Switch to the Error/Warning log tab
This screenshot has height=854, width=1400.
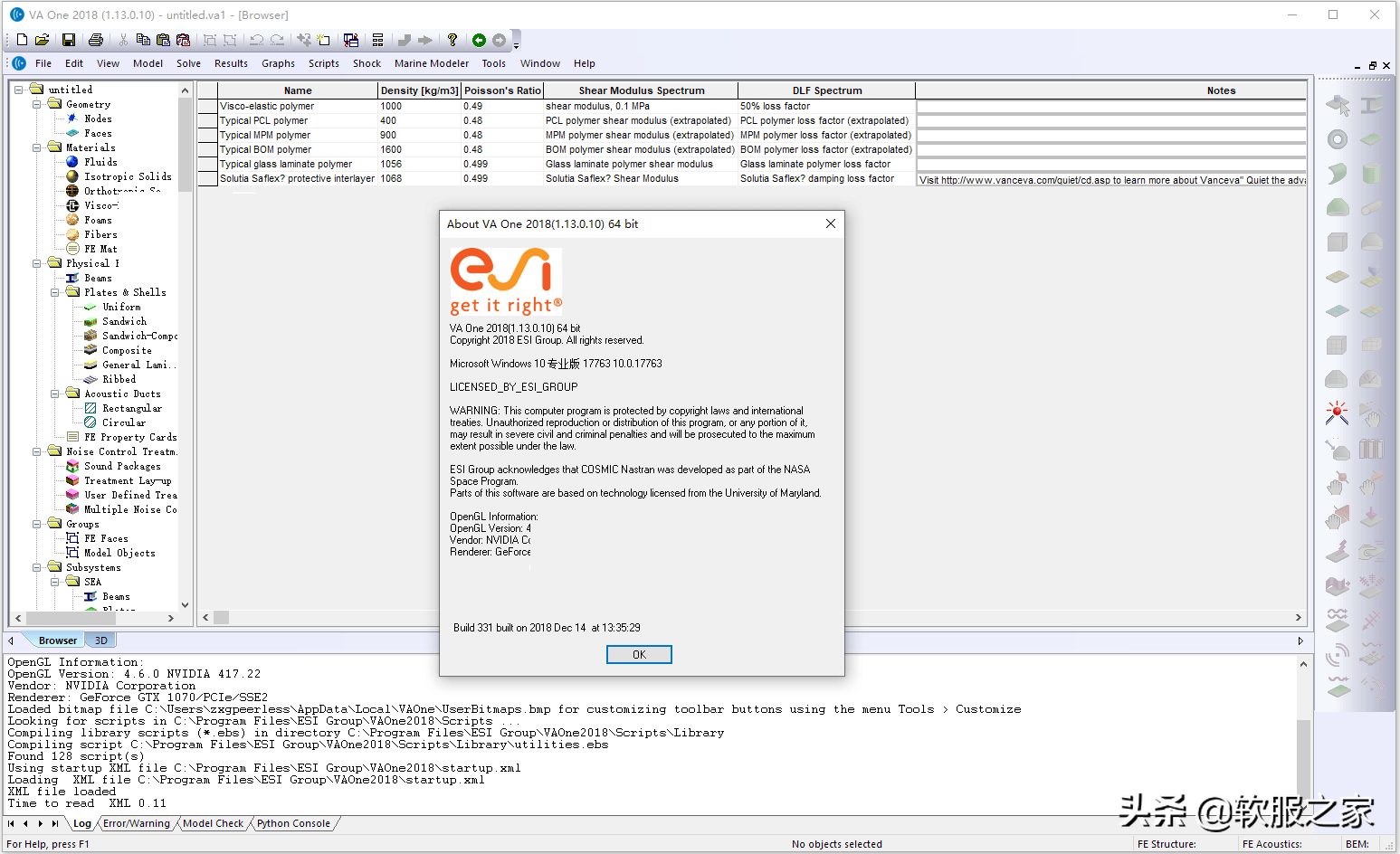pyautogui.click(x=137, y=823)
